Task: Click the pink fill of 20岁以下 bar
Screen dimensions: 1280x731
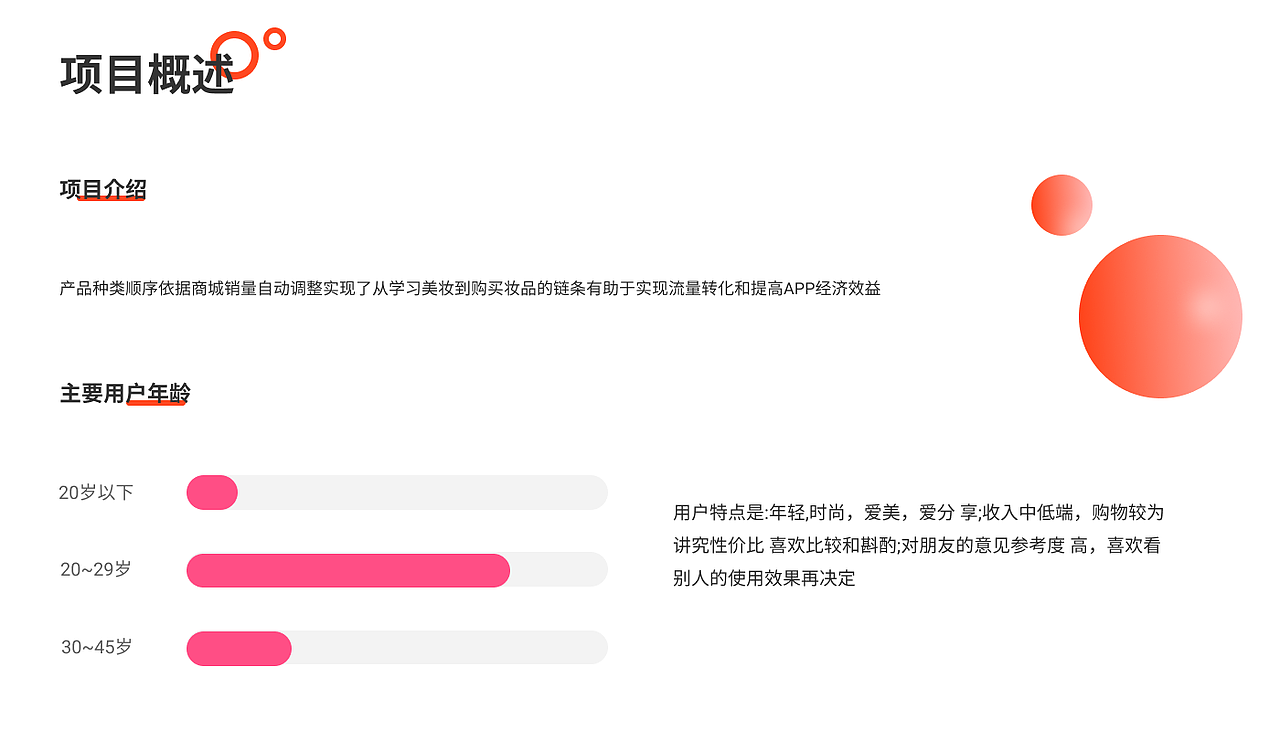Action: (212, 492)
